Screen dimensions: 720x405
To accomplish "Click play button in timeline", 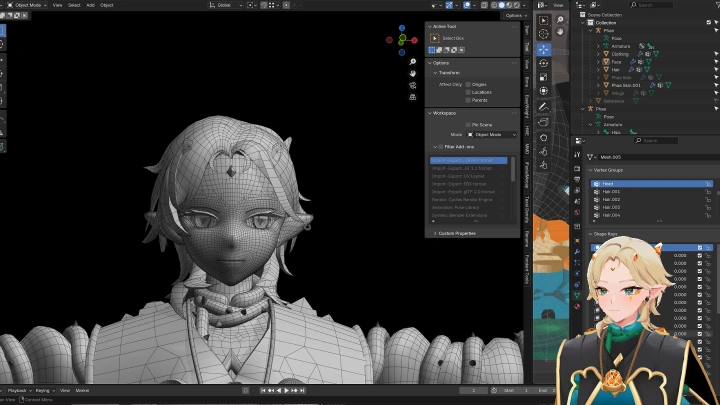I will coord(287,390).
